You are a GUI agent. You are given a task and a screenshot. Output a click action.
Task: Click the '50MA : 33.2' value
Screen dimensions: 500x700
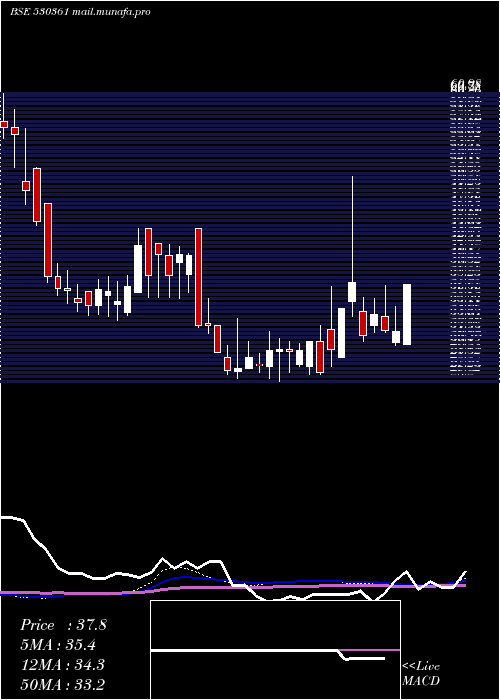(x=63, y=684)
